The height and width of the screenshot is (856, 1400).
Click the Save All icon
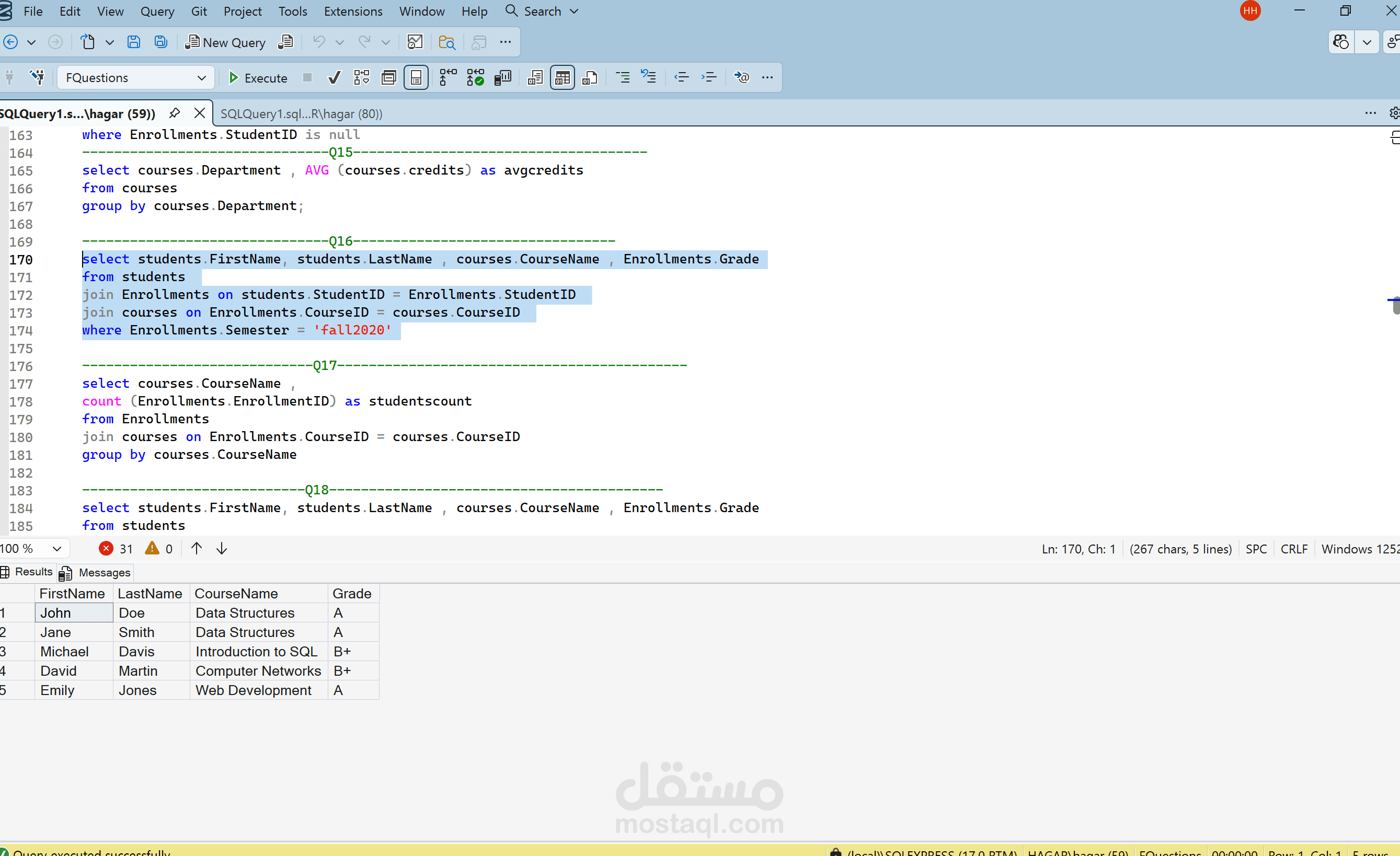[161, 42]
